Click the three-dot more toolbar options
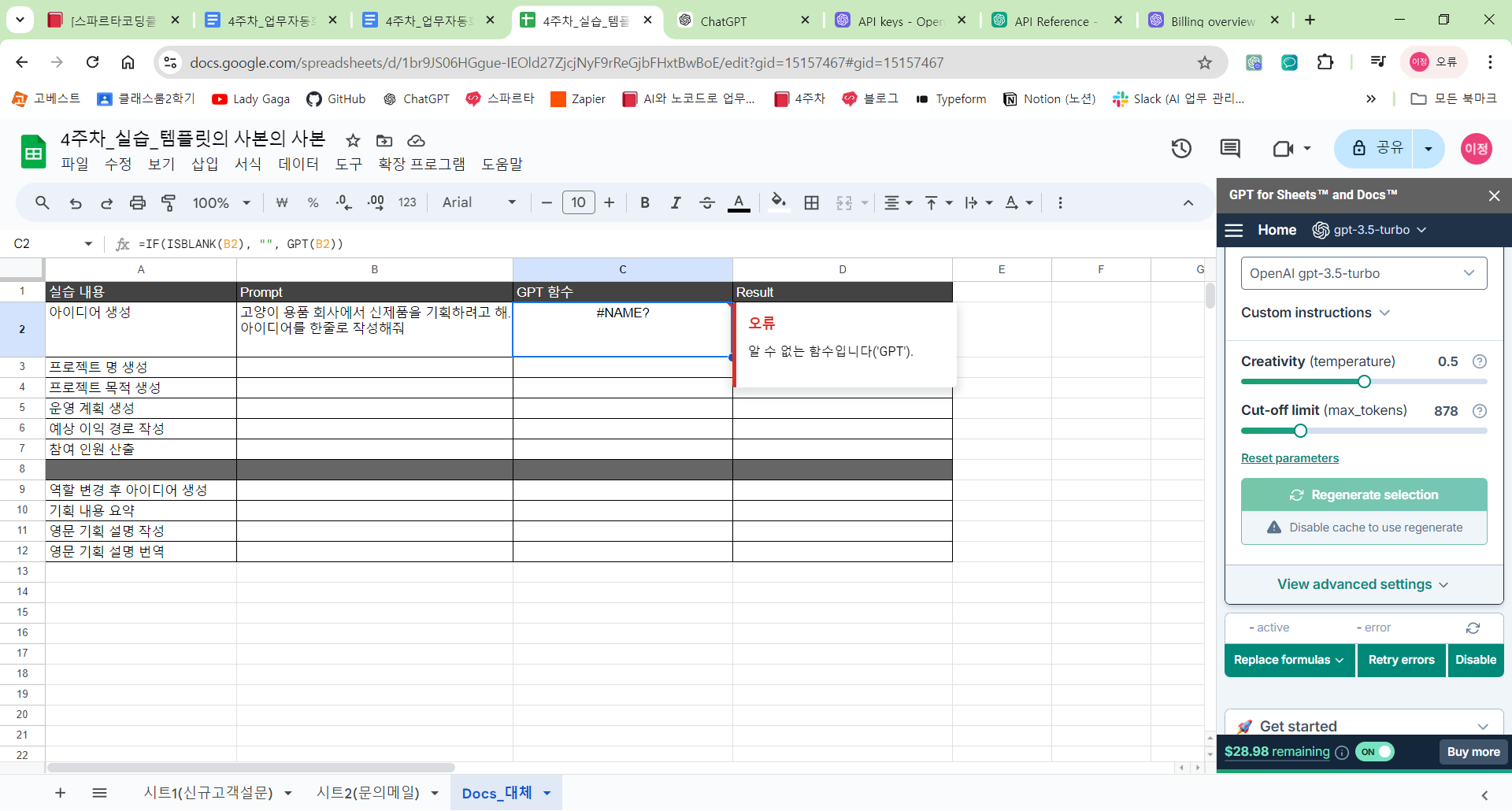The image size is (1512, 811). [1060, 203]
